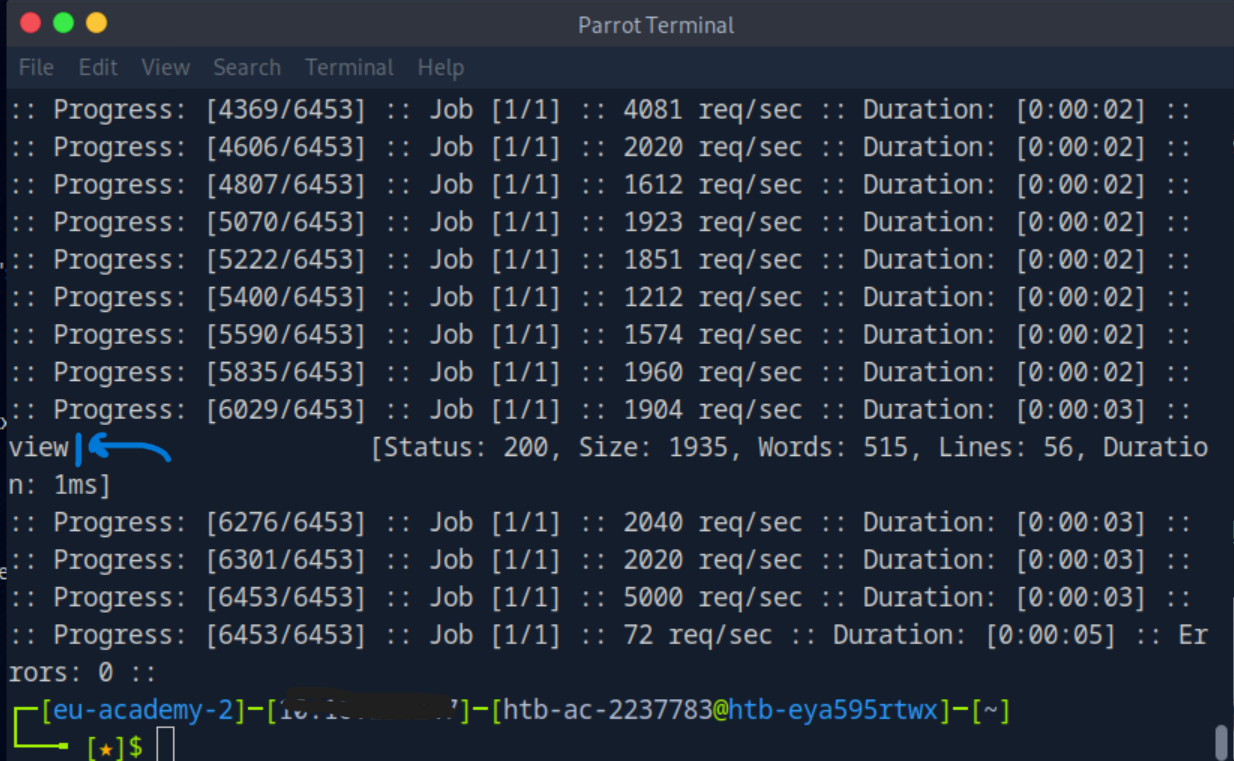
Task: Click the progress value [4606/6453]
Action: coord(286,147)
